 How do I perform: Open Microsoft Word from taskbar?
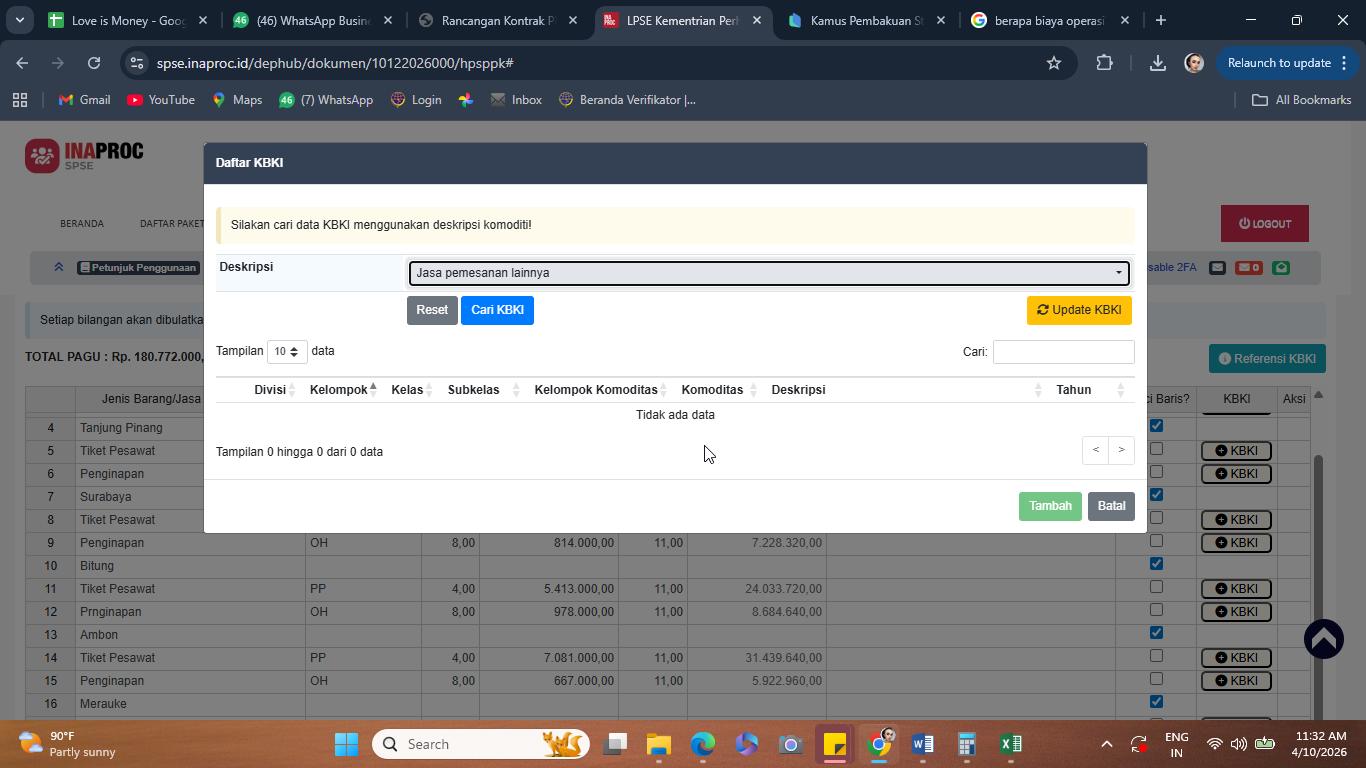point(922,744)
